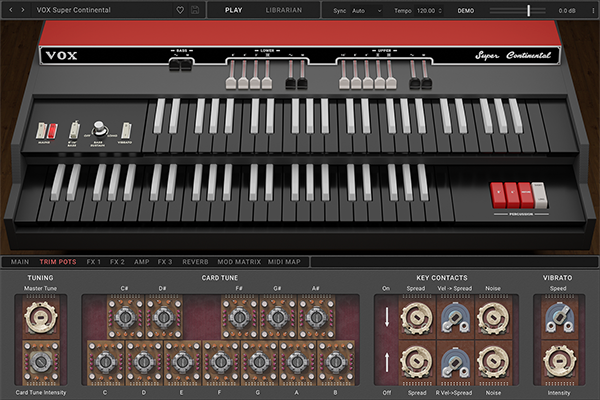Click the Vibrato Intensity trim pot
The image size is (600, 400).
559,362
